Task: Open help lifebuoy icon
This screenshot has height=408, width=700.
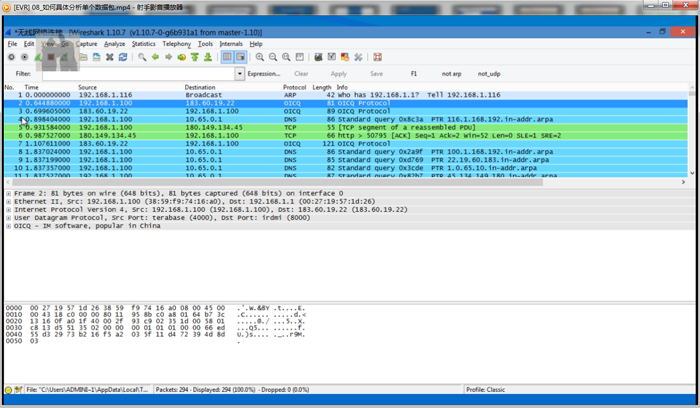Action: click(377, 57)
